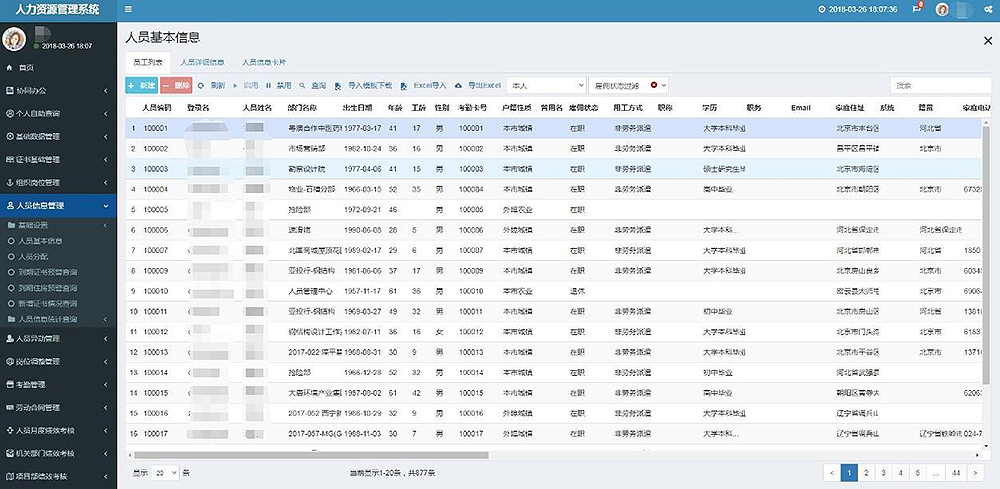The height and width of the screenshot is (489, 1000).
Task: Click the icon beside 基础数据管理
Action: tap(9, 136)
